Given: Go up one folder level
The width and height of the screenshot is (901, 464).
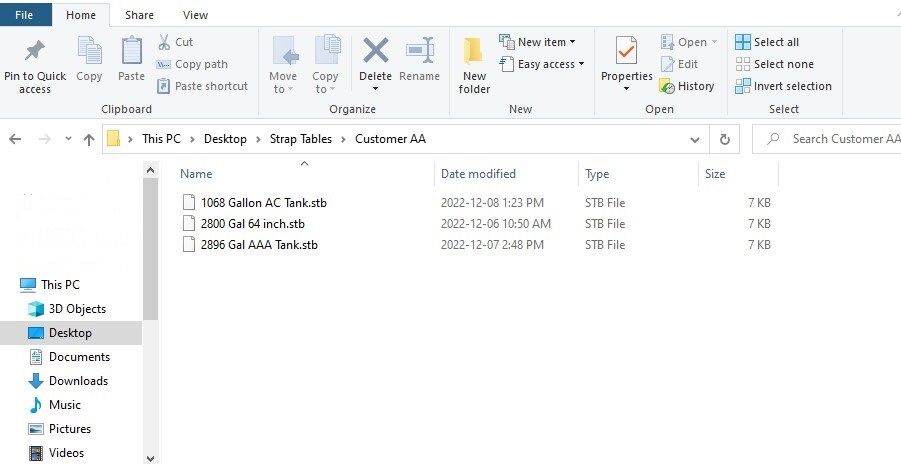Looking at the screenshot, I should [88, 139].
